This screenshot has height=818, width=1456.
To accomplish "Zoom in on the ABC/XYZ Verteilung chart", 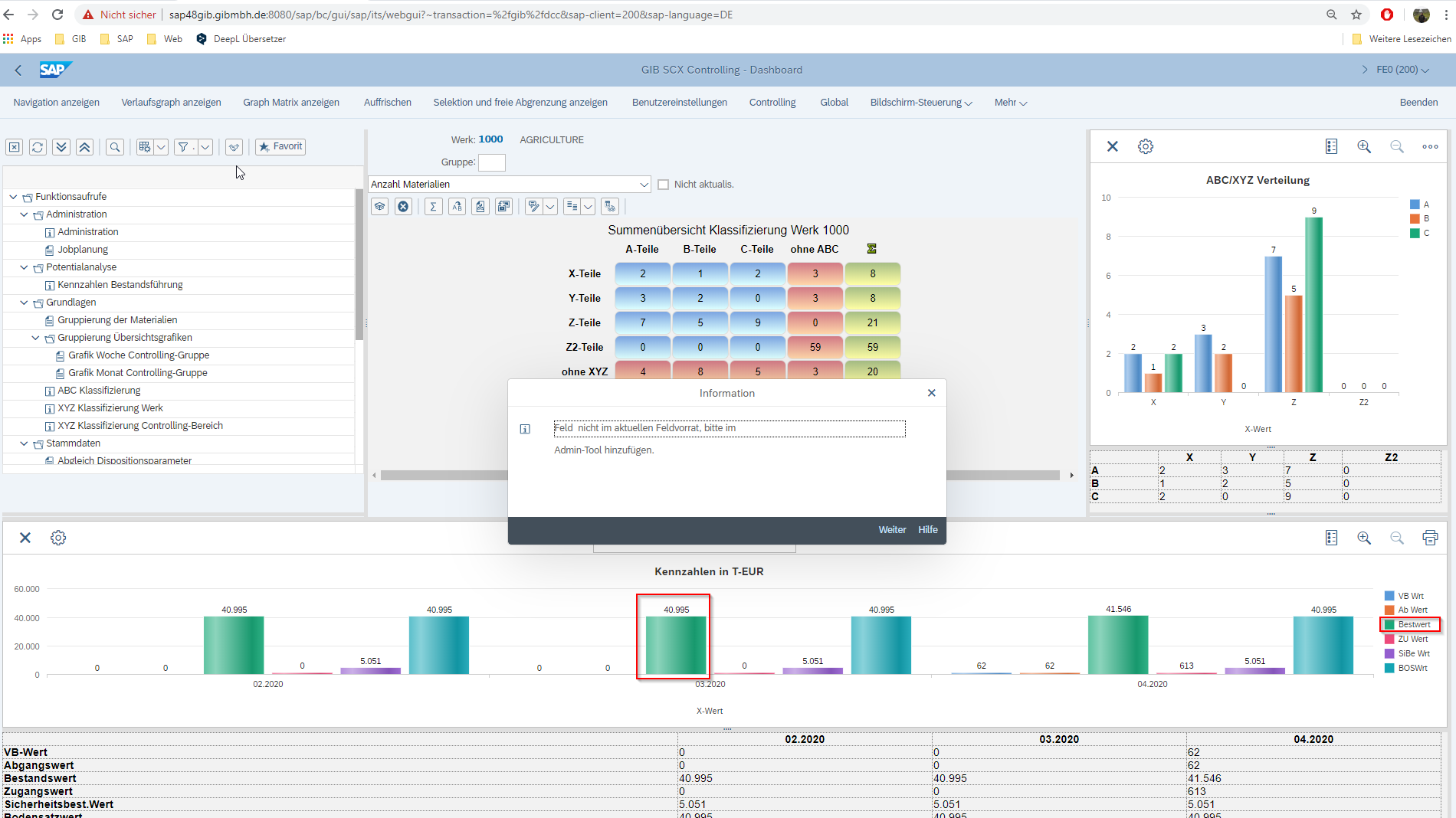I will [1364, 146].
